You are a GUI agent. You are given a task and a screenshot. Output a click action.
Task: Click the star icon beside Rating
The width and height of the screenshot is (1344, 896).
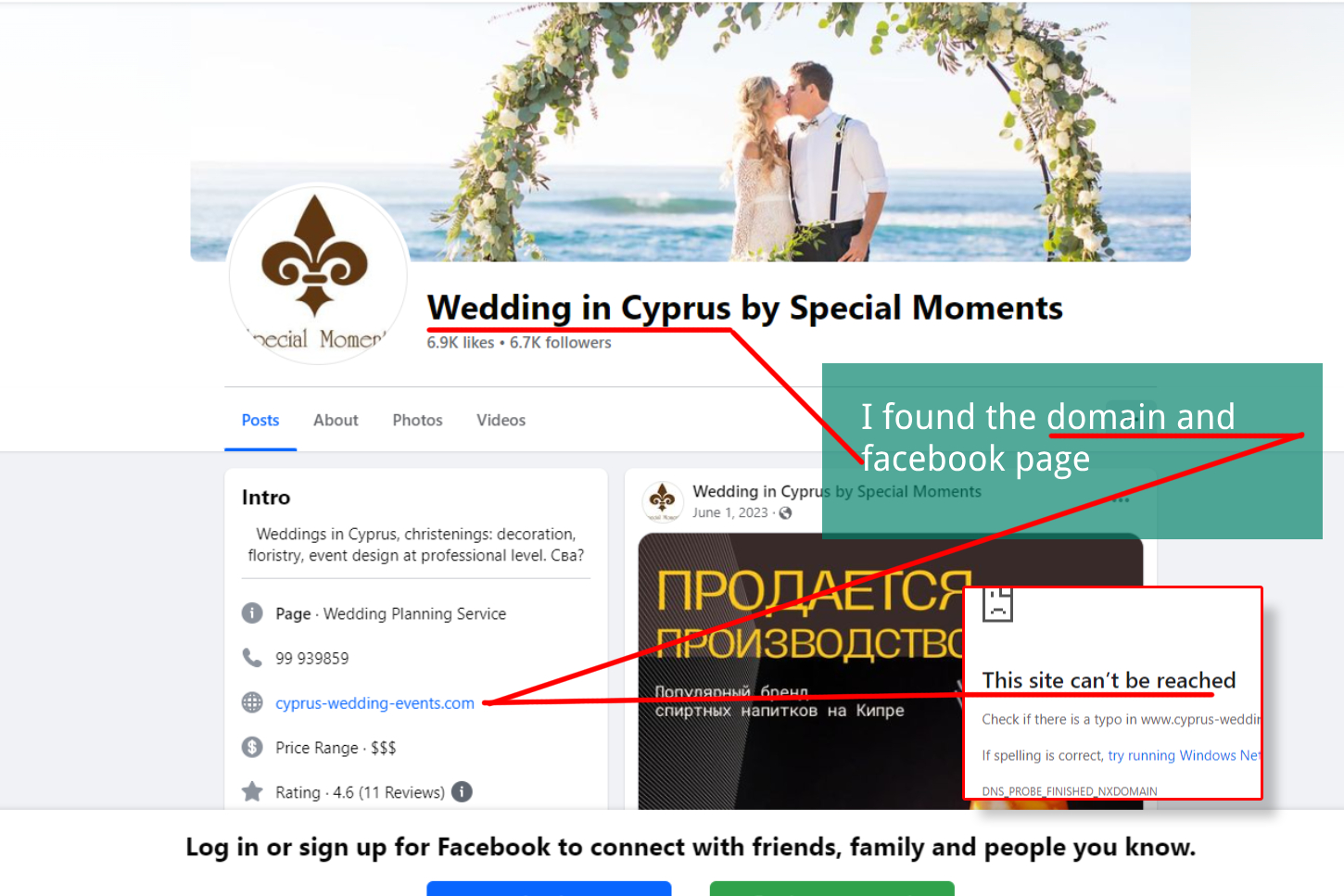point(252,791)
